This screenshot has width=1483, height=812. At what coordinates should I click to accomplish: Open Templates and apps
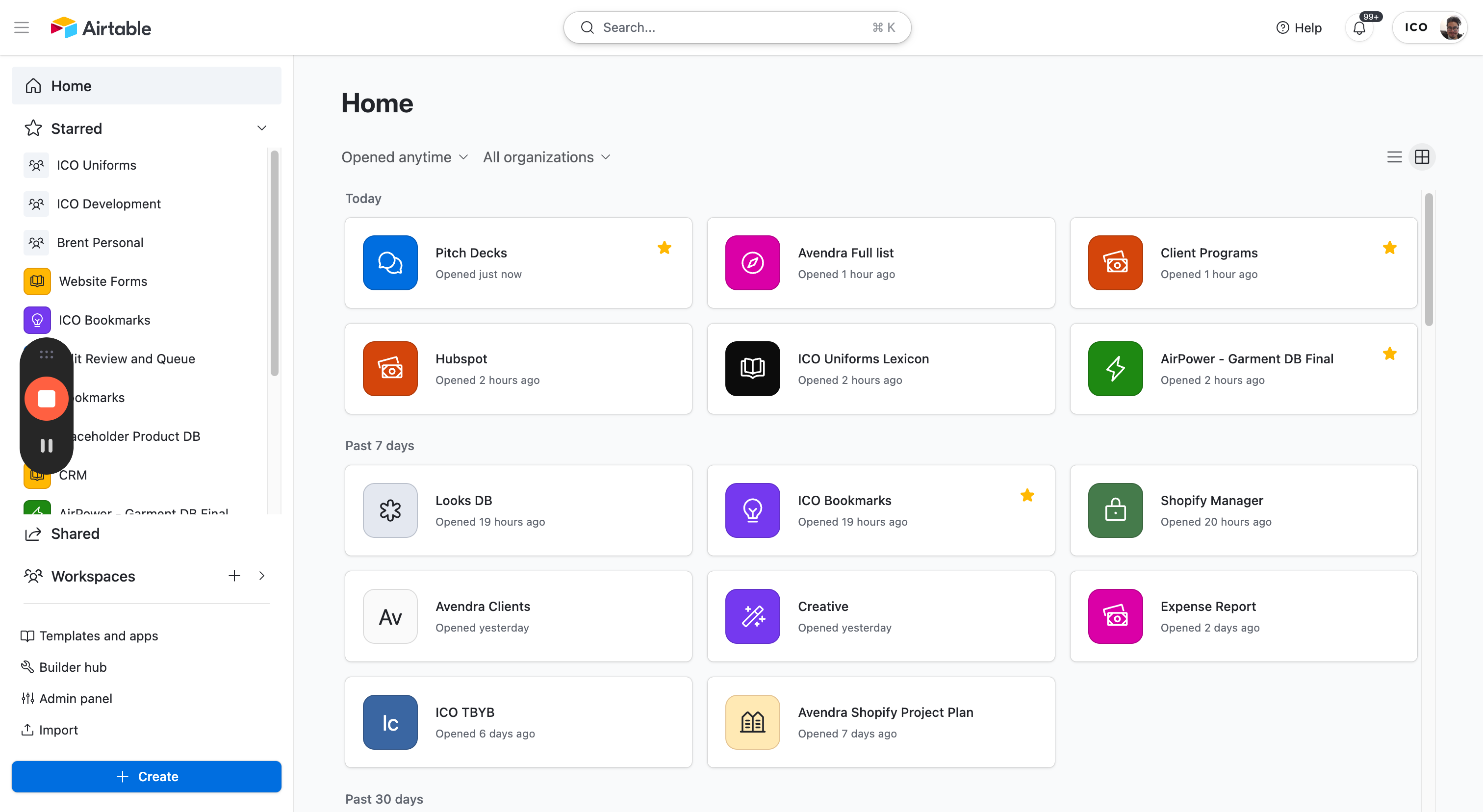click(x=98, y=636)
